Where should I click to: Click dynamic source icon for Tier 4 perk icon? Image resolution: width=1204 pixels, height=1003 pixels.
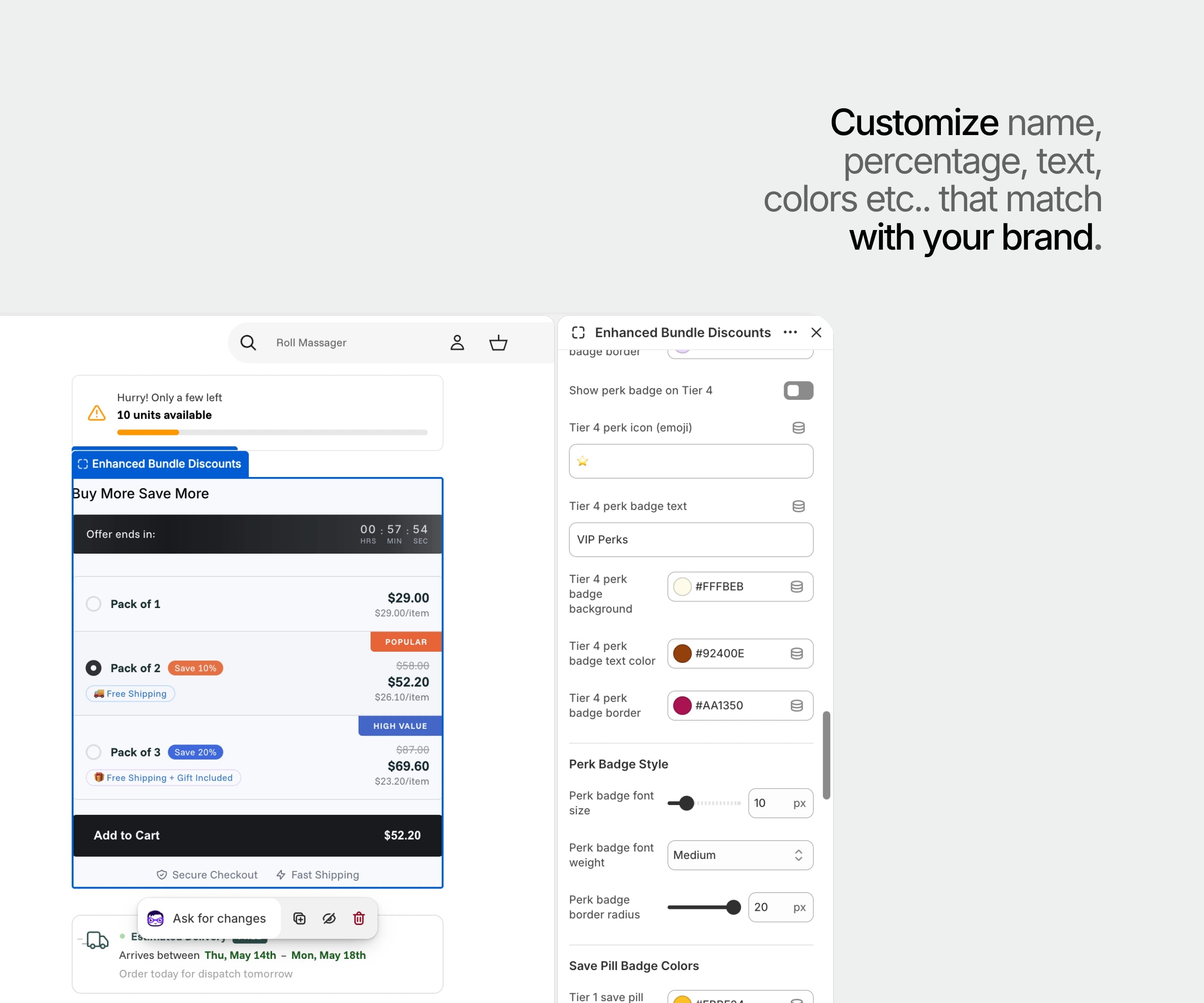pyautogui.click(x=798, y=428)
